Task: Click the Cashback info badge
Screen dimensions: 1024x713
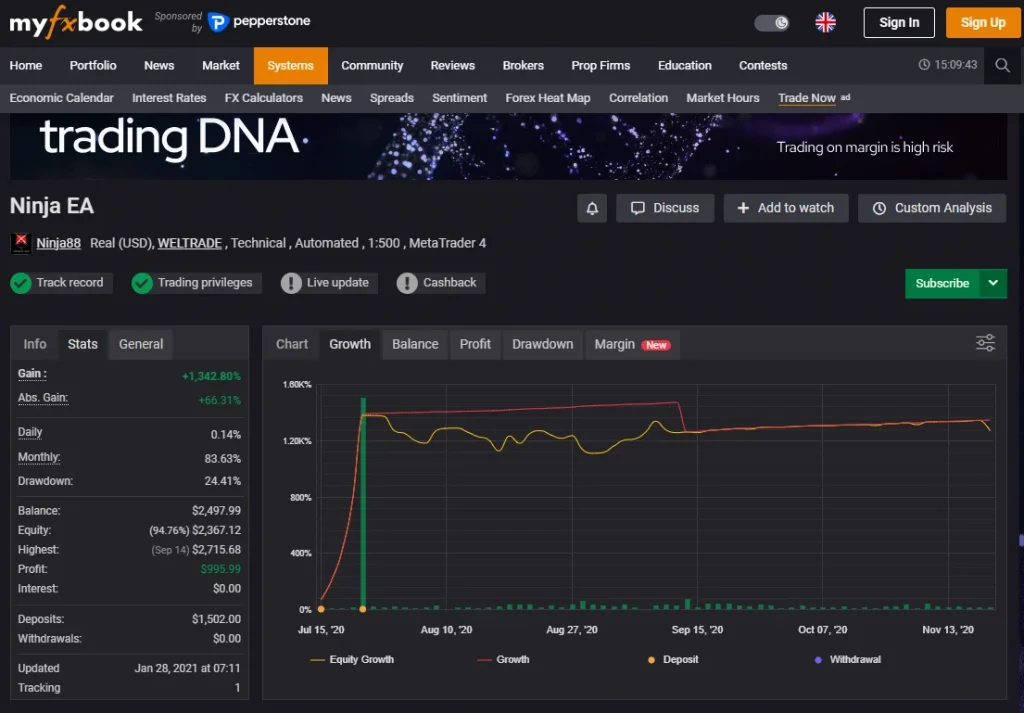Action: [407, 283]
